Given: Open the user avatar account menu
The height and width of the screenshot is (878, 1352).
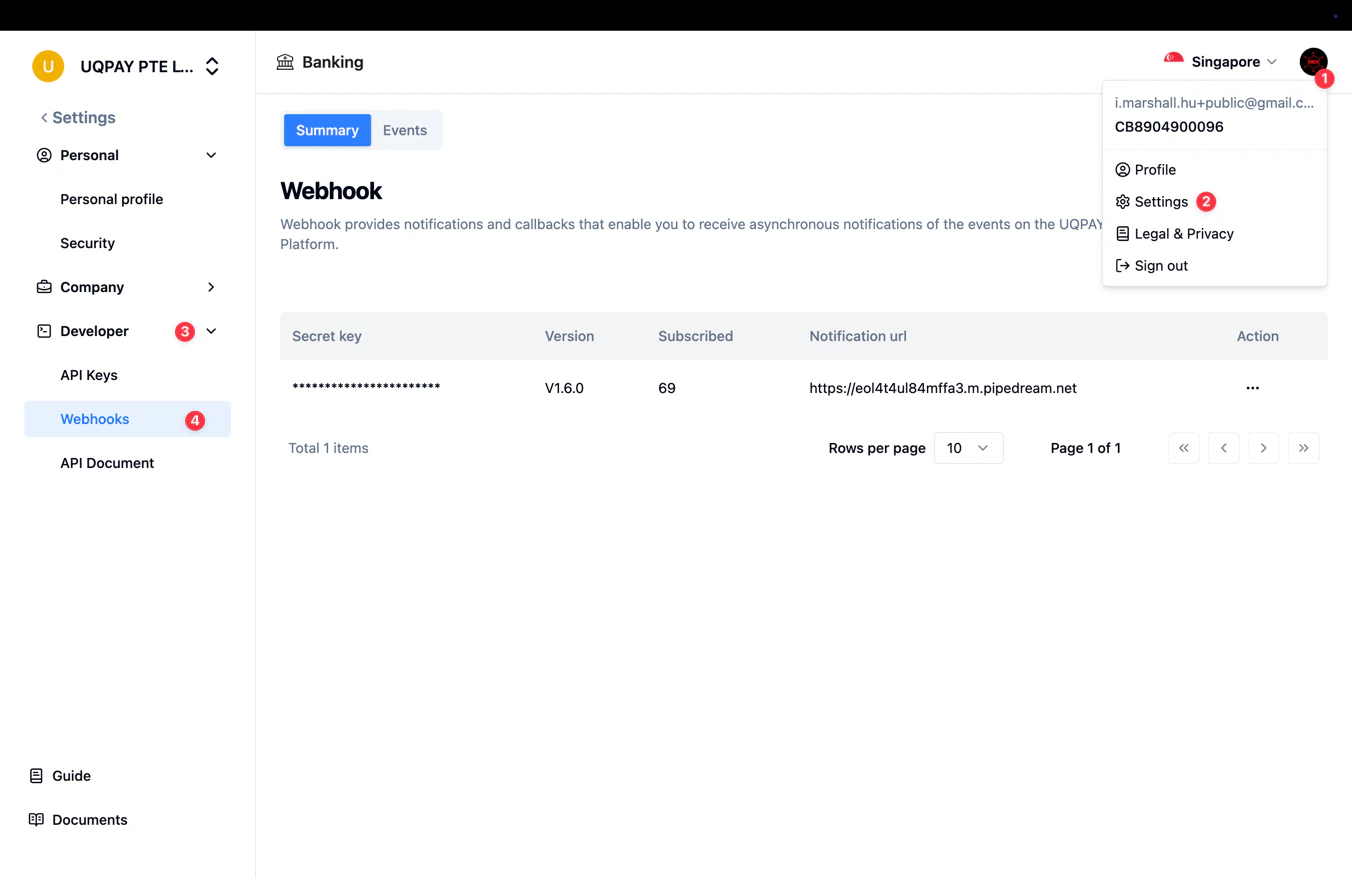Looking at the screenshot, I should [1313, 61].
